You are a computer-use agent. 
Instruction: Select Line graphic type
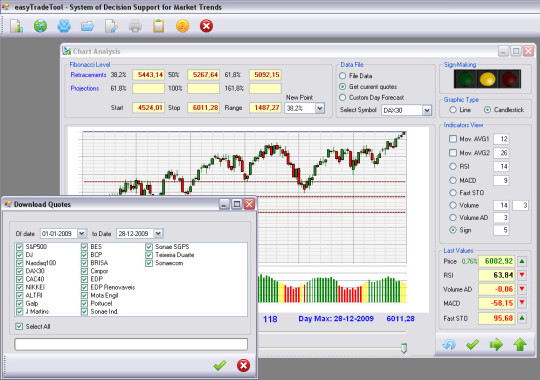pos(453,110)
